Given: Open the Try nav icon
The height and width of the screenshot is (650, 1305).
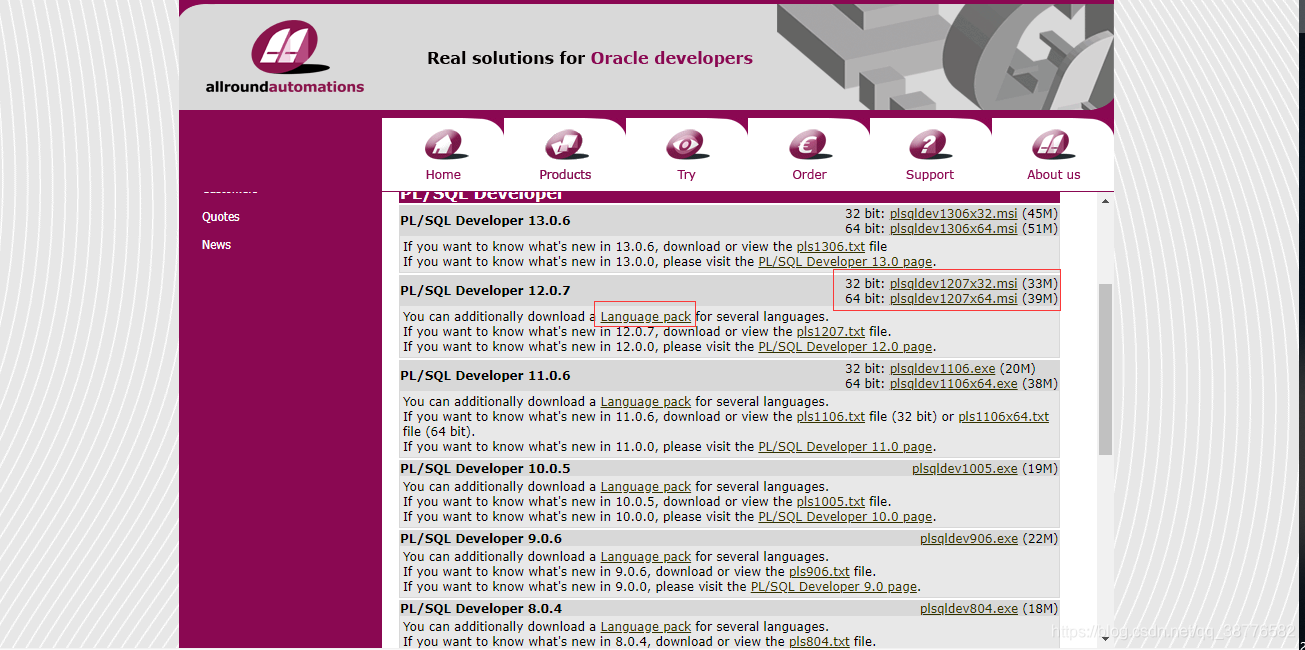Looking at the screenshot, I should tap(686, 145).
